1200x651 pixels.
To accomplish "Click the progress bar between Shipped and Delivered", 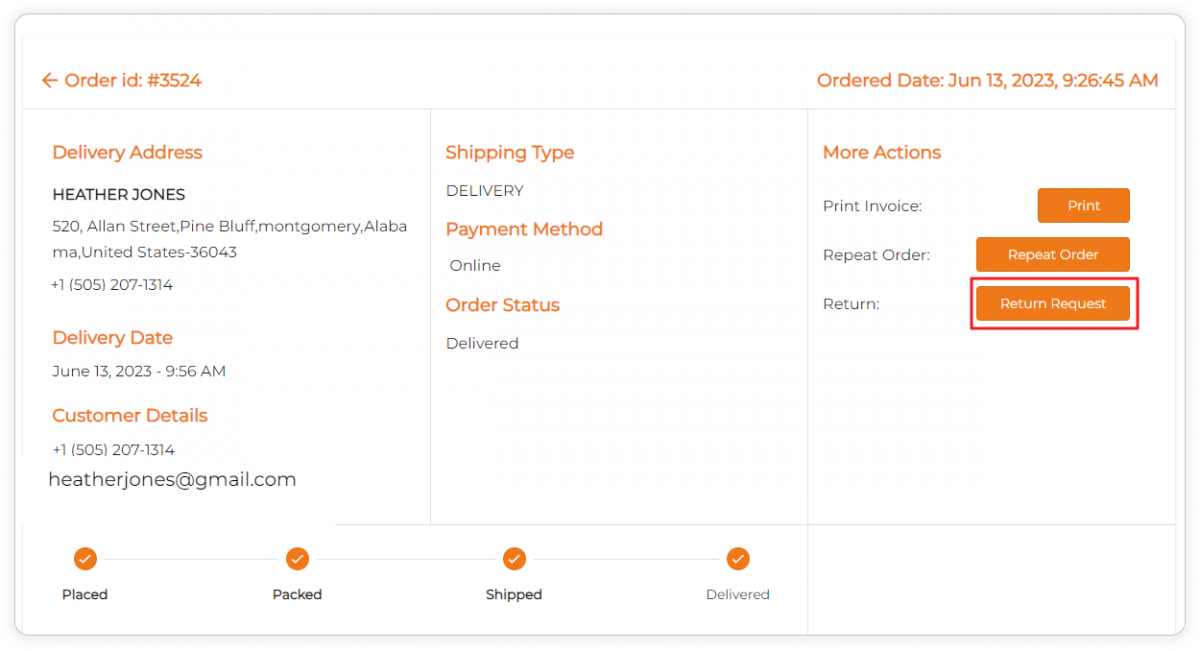I will tap(626, 559).
